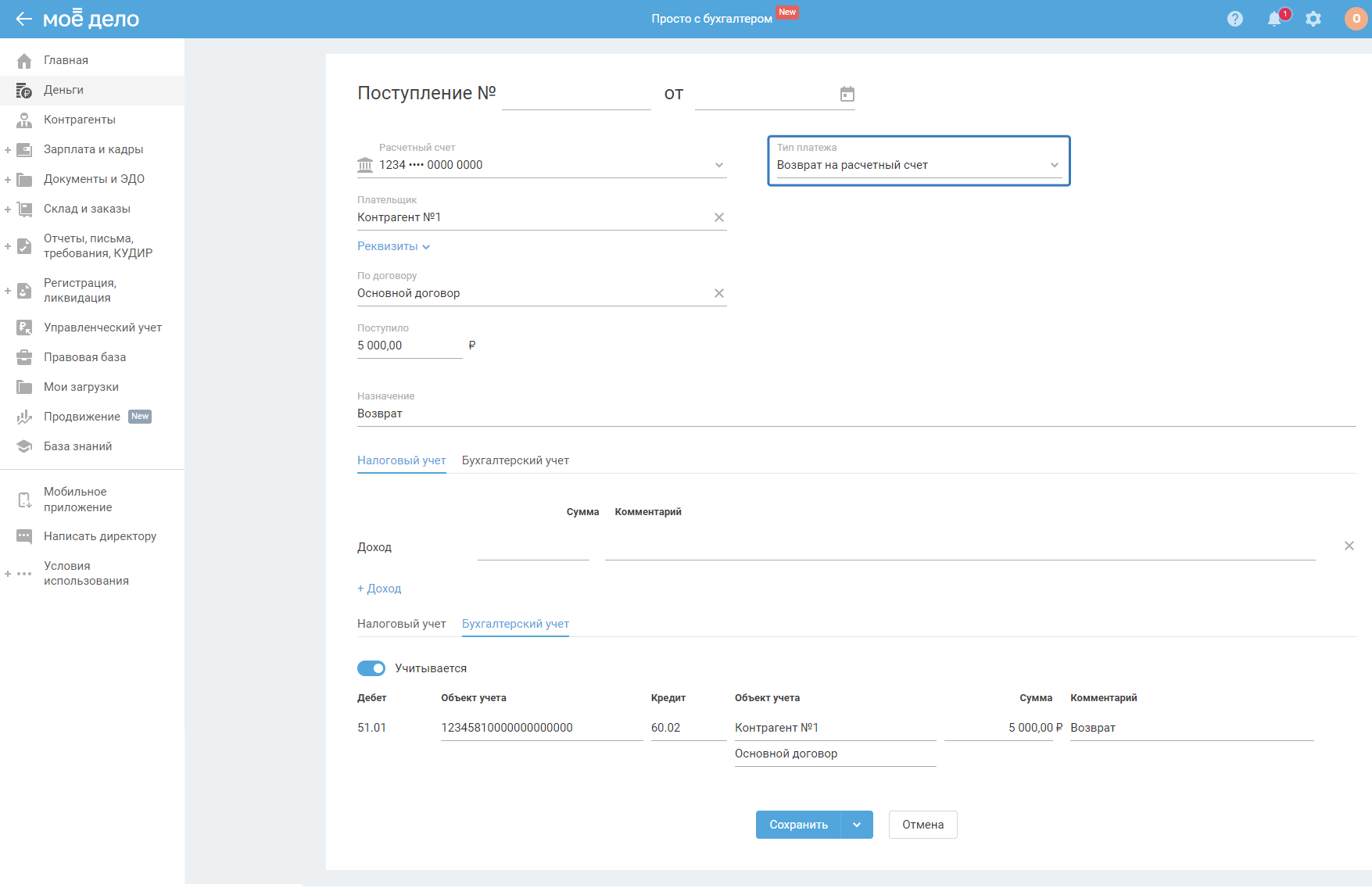Switch to upper Бухгалтерский учет tab
The height and width of the screenshot is (888, 1372).
coord(515,460)
